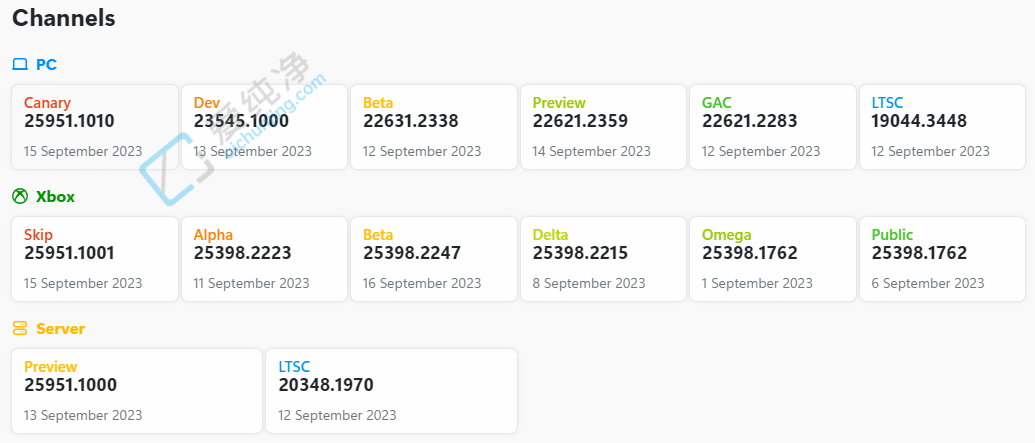Open the Server channels section link
The image size is (1035, 443).
[x=60, y=329]
